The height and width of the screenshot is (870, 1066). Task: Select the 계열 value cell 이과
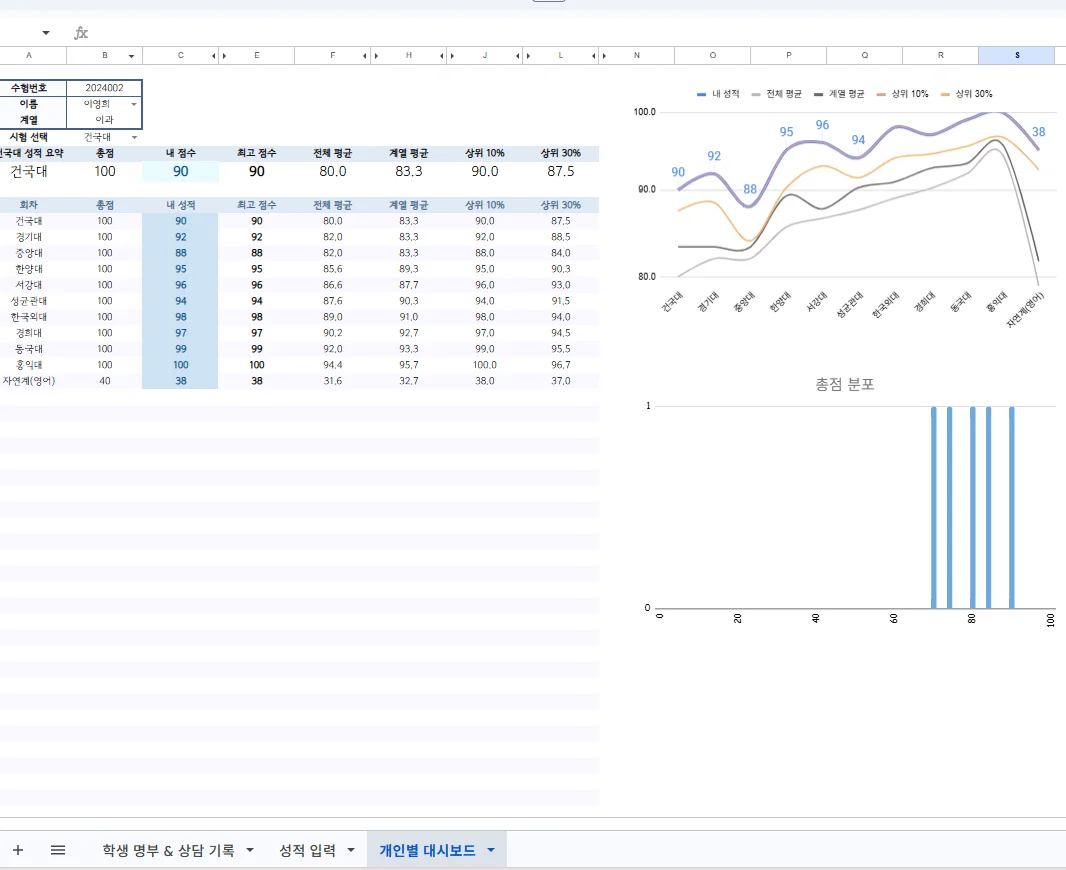point(104,120)
